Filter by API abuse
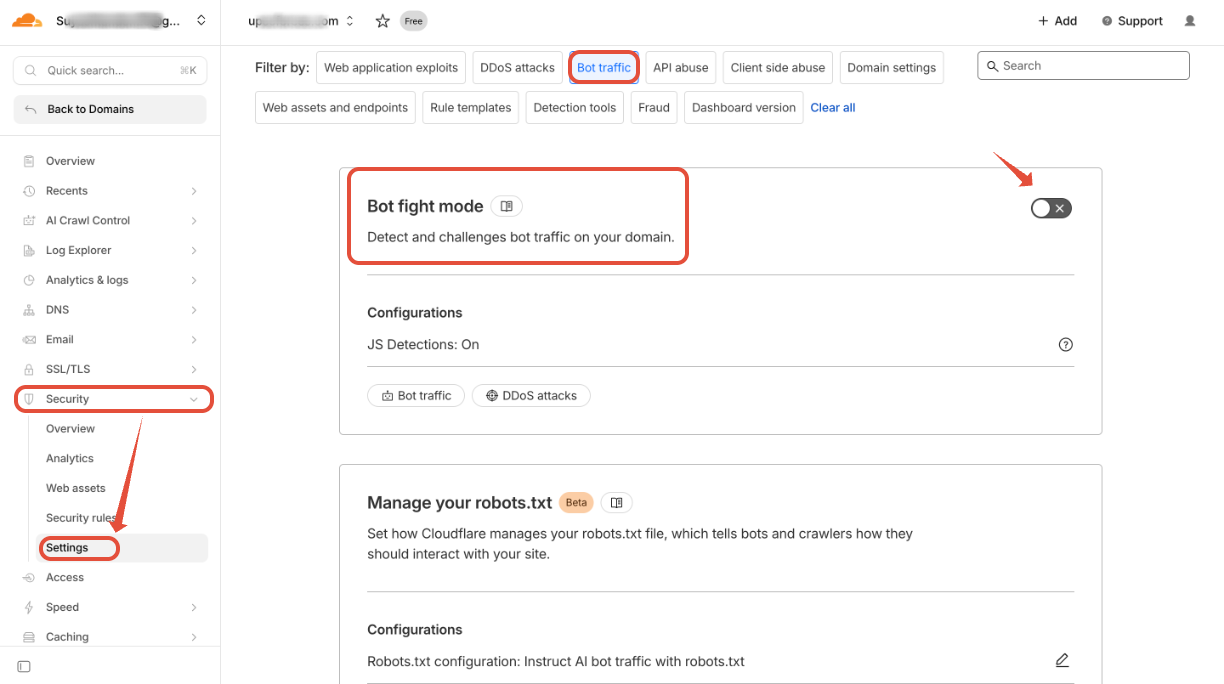Image resolution: width=1224 pixels, height=684 pixels. (x=681, y=68)
